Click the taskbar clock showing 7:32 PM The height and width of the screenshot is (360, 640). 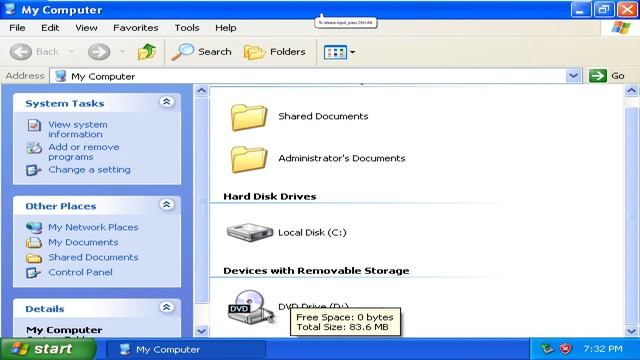coord(603,349)
